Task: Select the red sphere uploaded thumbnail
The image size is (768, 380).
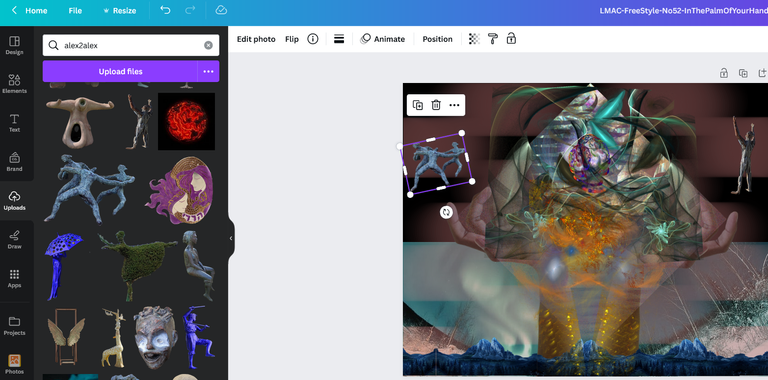Action: [186, 121]
